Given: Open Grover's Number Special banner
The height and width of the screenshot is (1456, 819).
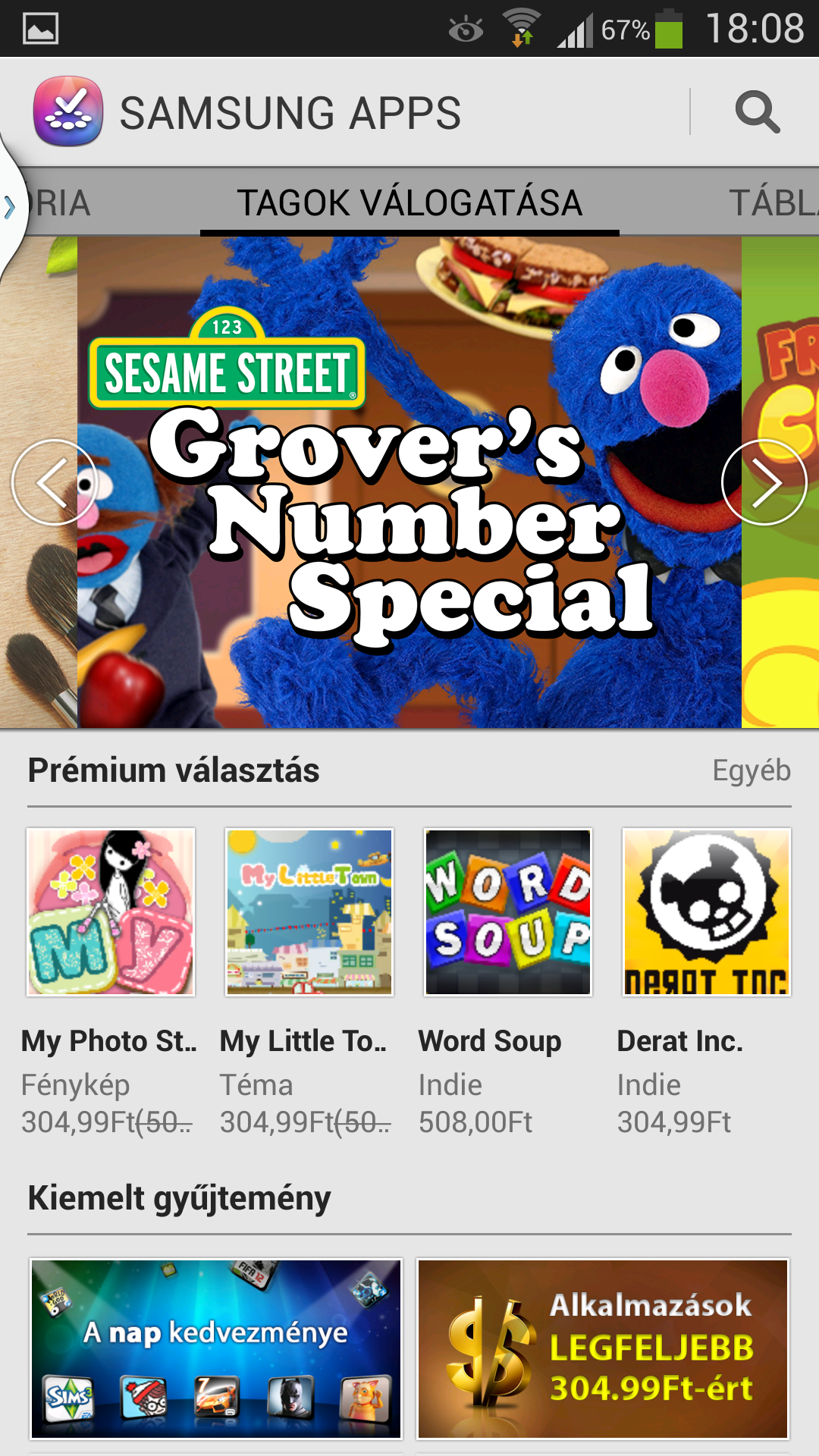Looking at the screenshot, I should point(409,482).
